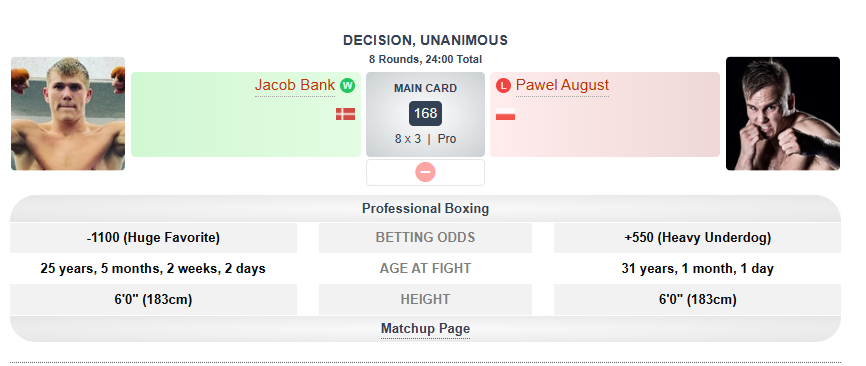Image resolution: width=866 pixels, height=366 pixels.
Task: Click the +550 Heavy Underdog odds
Action: tap(698, 238)
